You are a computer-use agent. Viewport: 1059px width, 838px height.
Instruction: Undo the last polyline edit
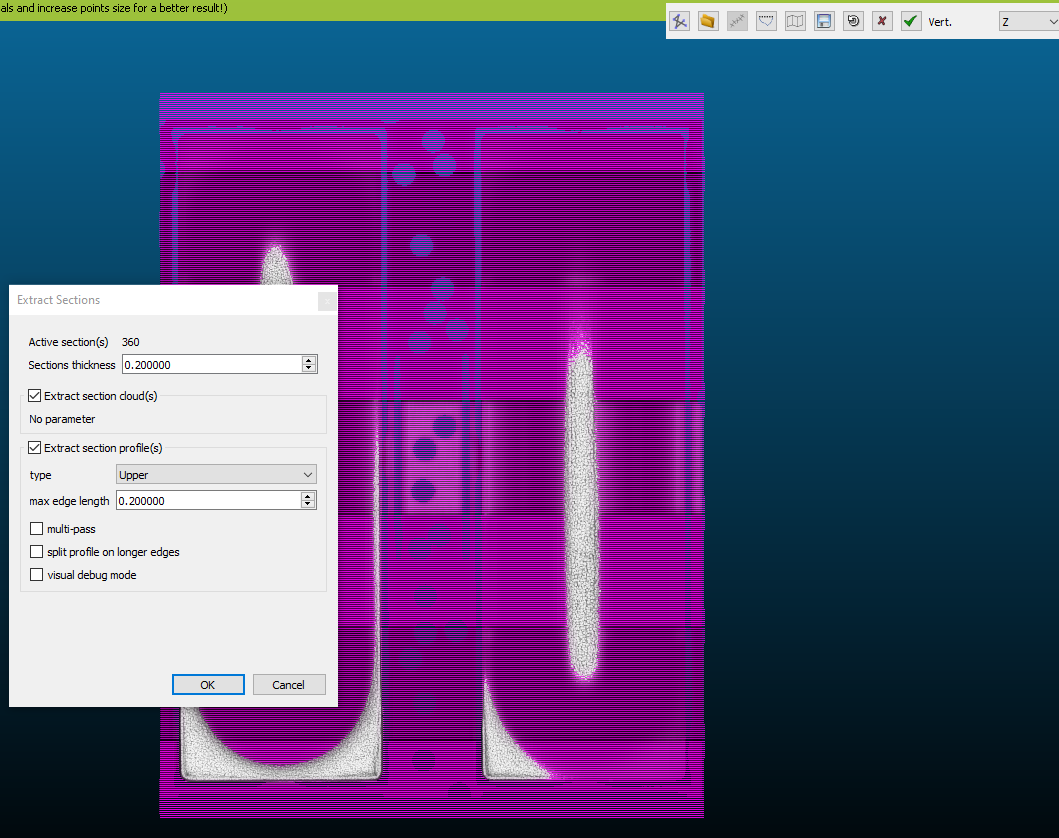(853, 20)
